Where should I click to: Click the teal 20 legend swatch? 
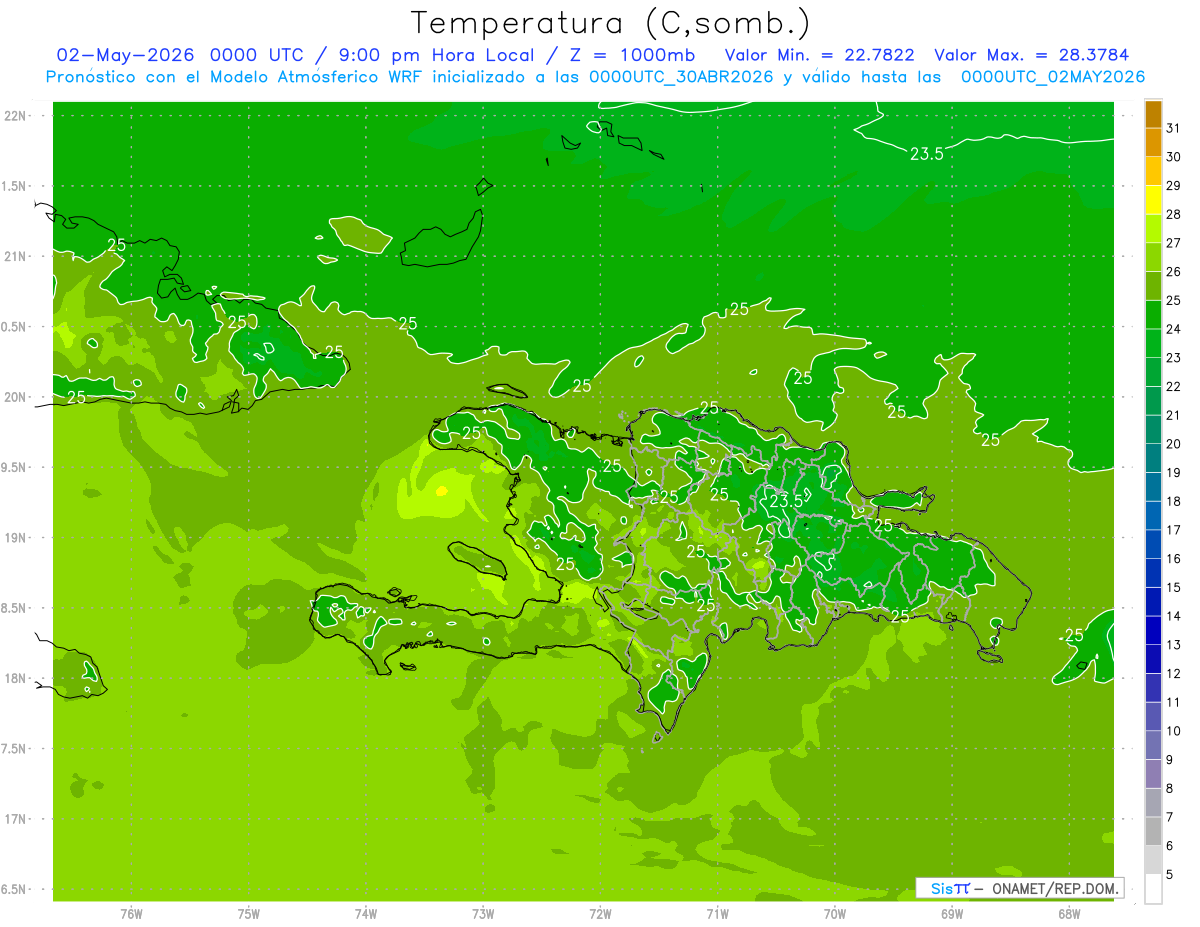(1153, 430)
